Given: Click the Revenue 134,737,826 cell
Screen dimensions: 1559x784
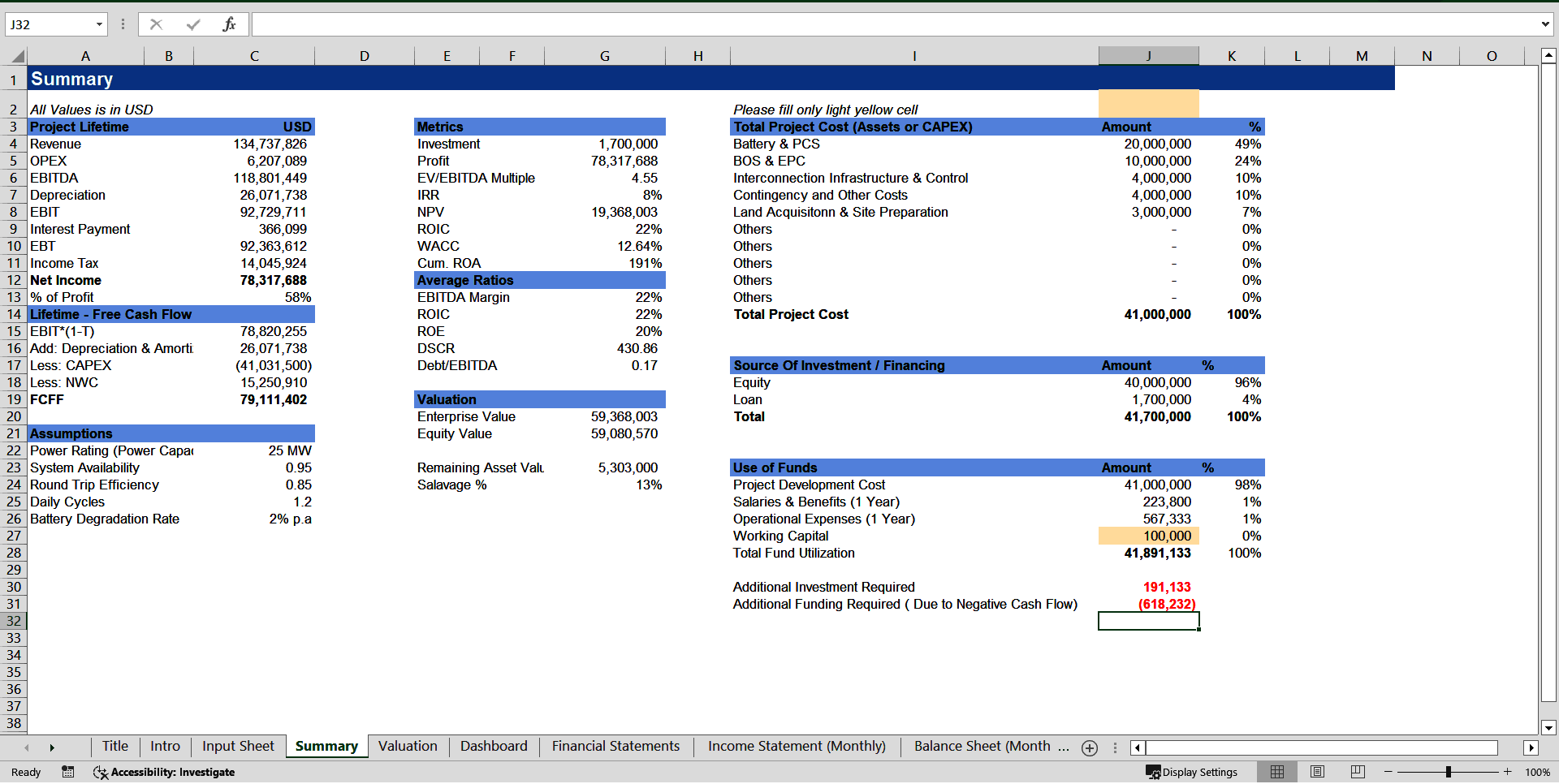Looking at the screenshot, I should coord(254,144).
